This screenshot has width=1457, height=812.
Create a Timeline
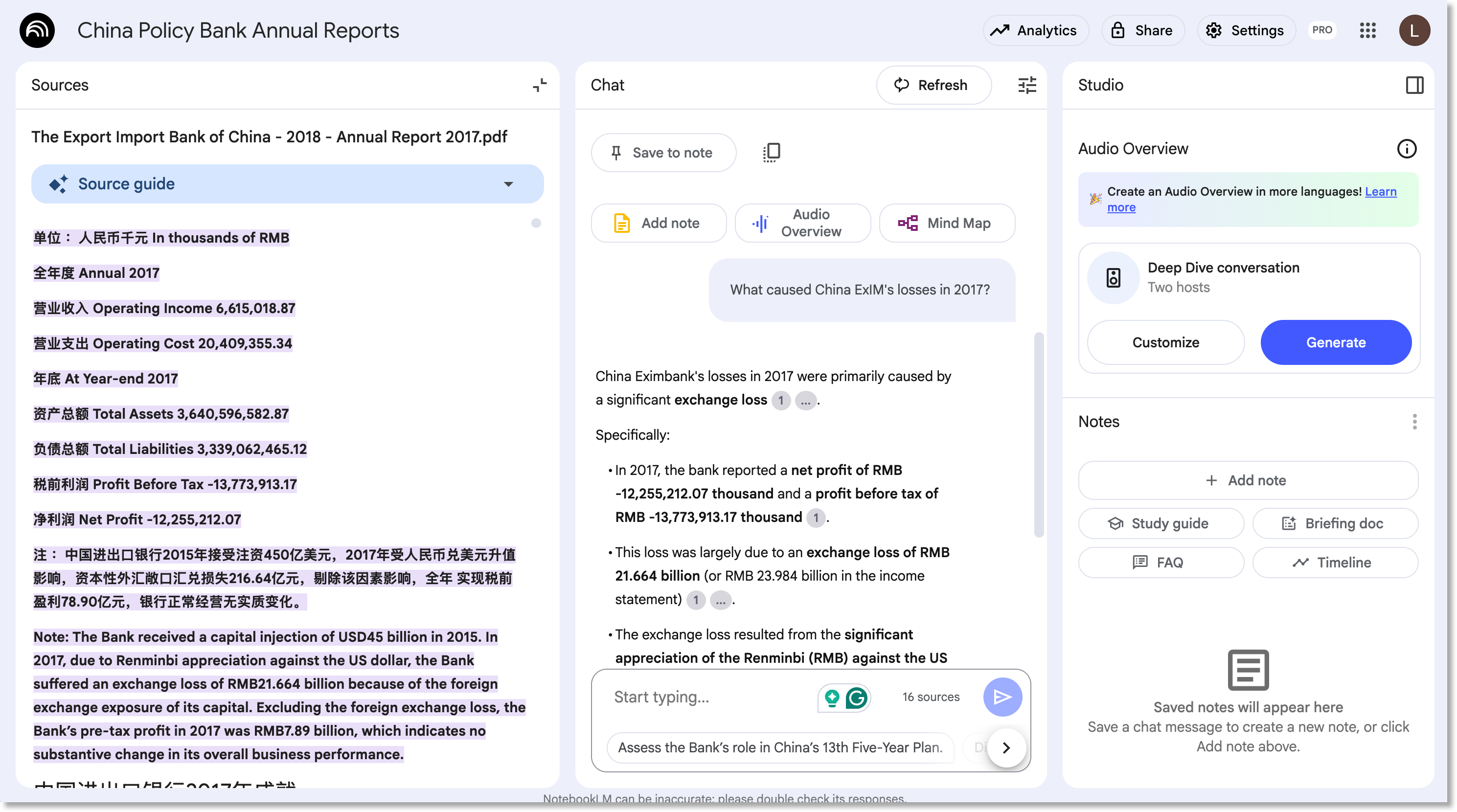point(1334,562)
